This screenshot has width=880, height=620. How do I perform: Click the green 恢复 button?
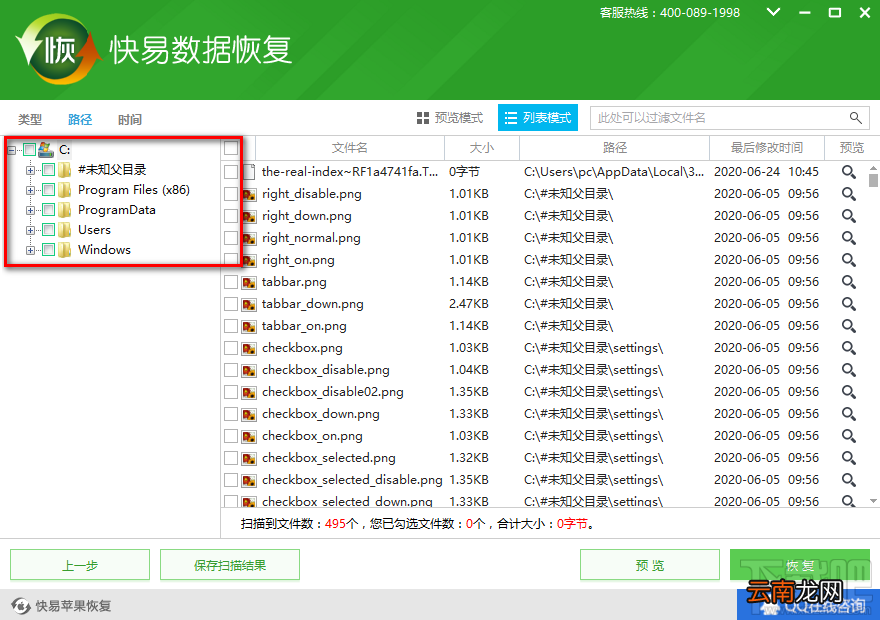pos(800,565)
